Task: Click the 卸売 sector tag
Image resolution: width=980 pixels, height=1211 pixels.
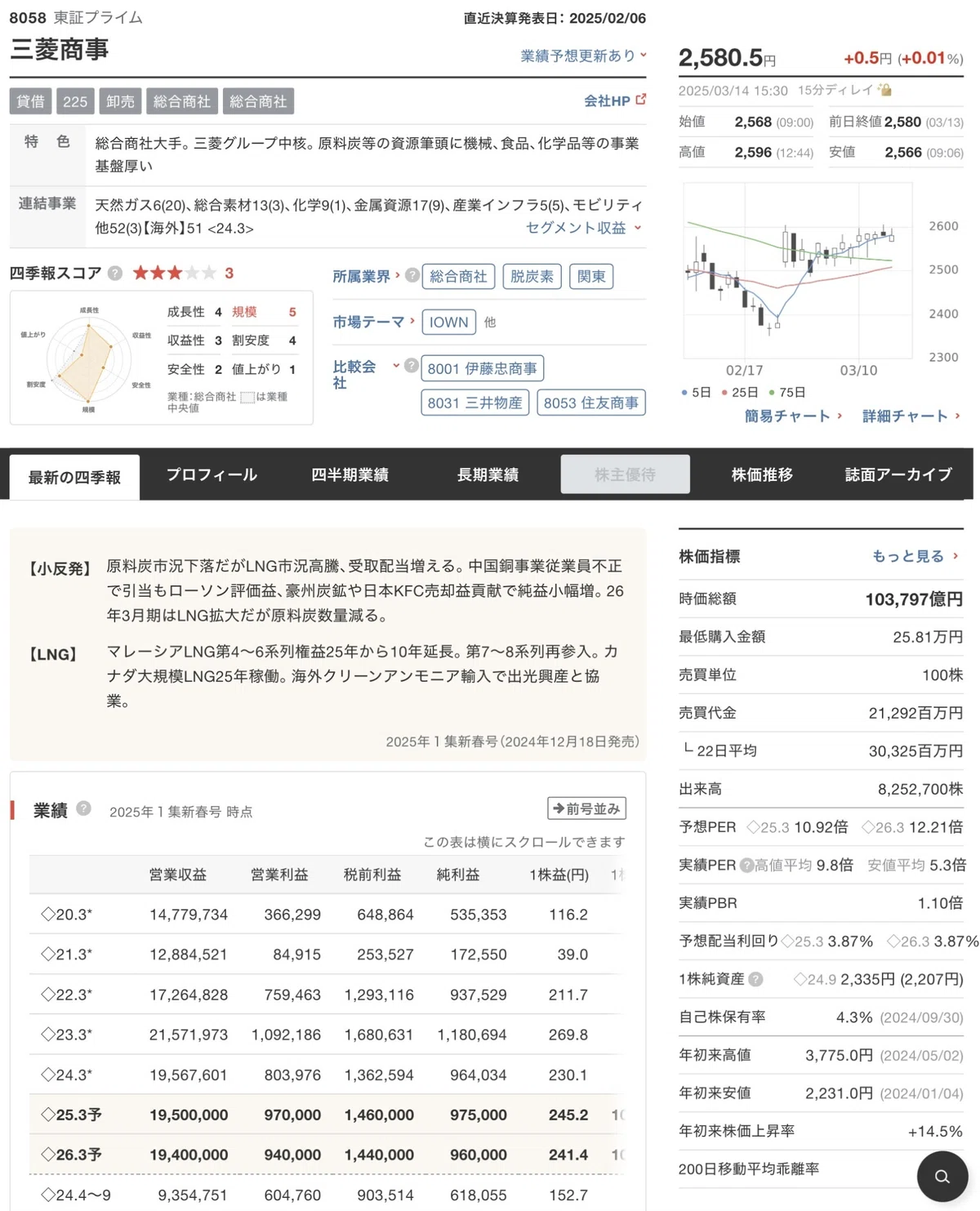Action: 120,101
